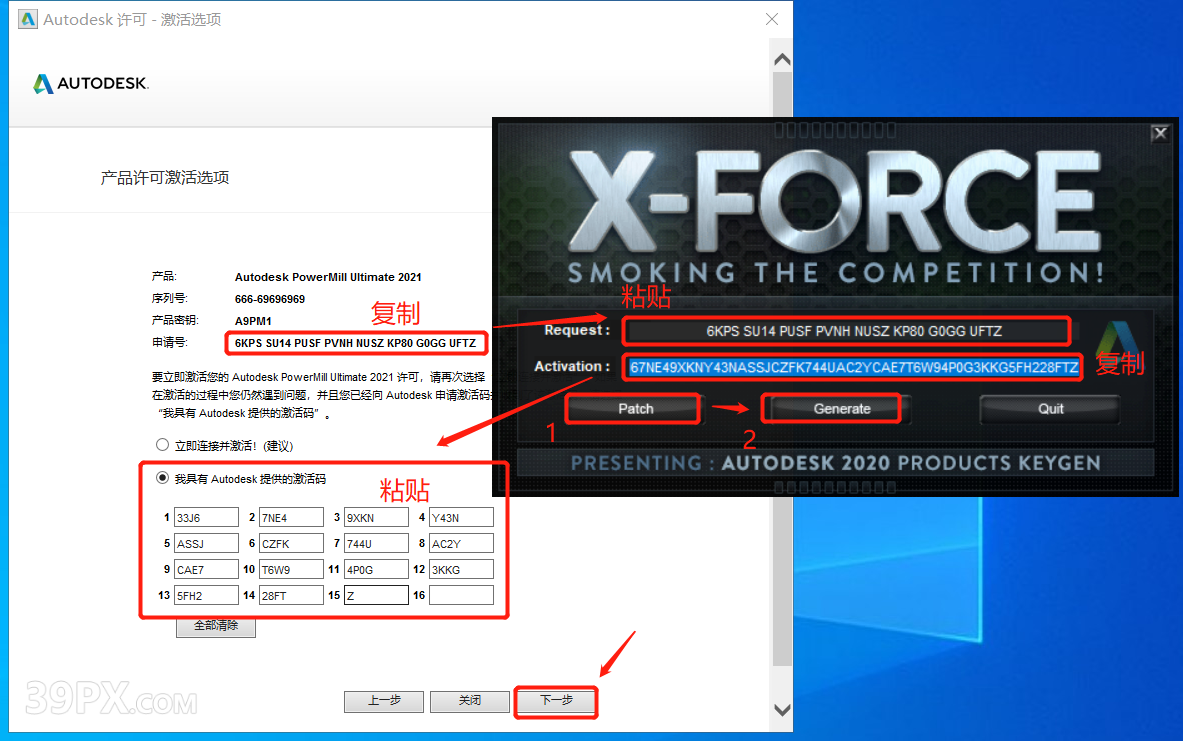Click activation code field 9 containing CAE7
Screen dimensions: 1183x741
pyautogui.click(x=206, y=570)
